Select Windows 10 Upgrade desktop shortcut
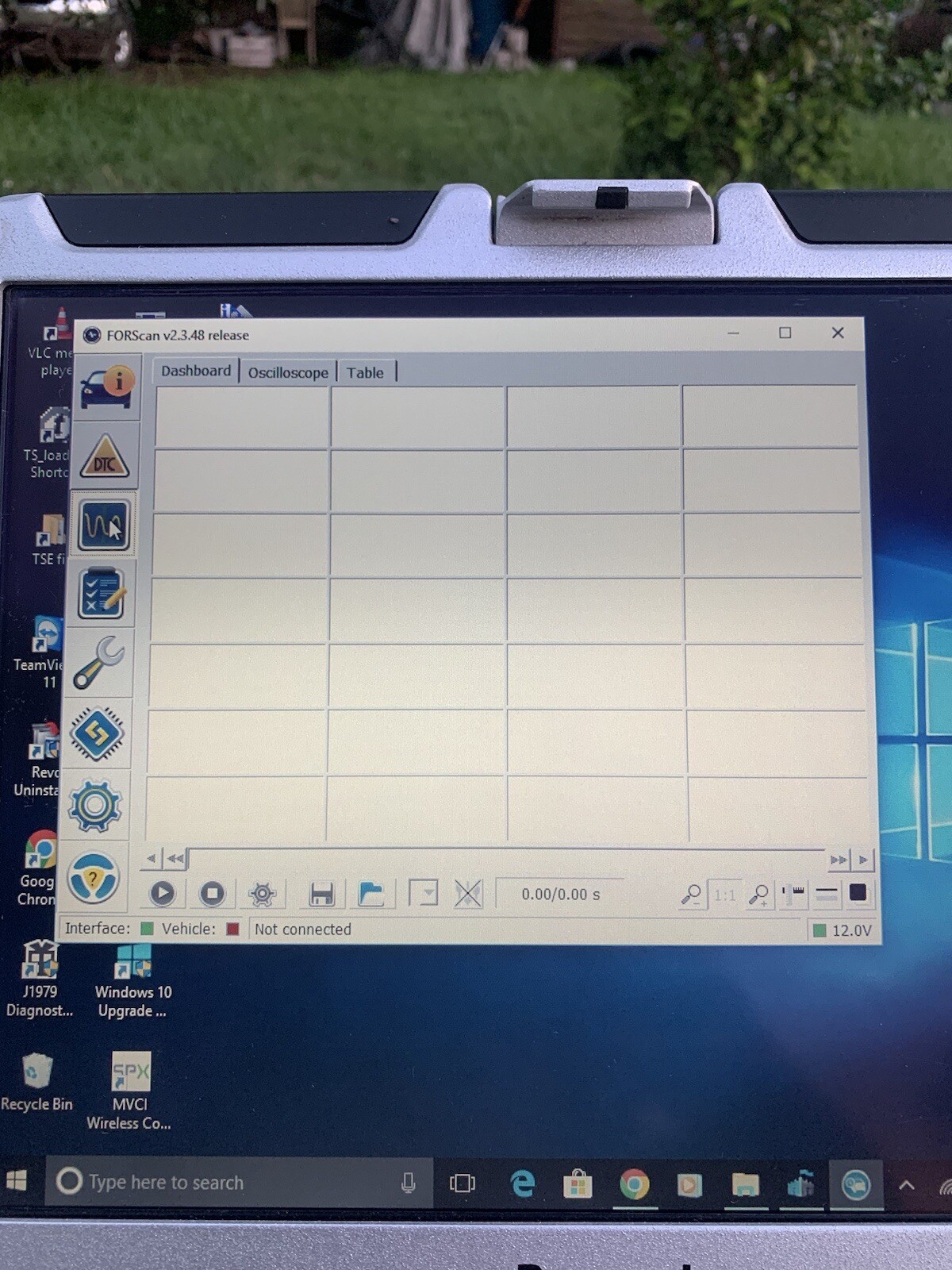952x1270 pixels. click(x=132, y=981)
